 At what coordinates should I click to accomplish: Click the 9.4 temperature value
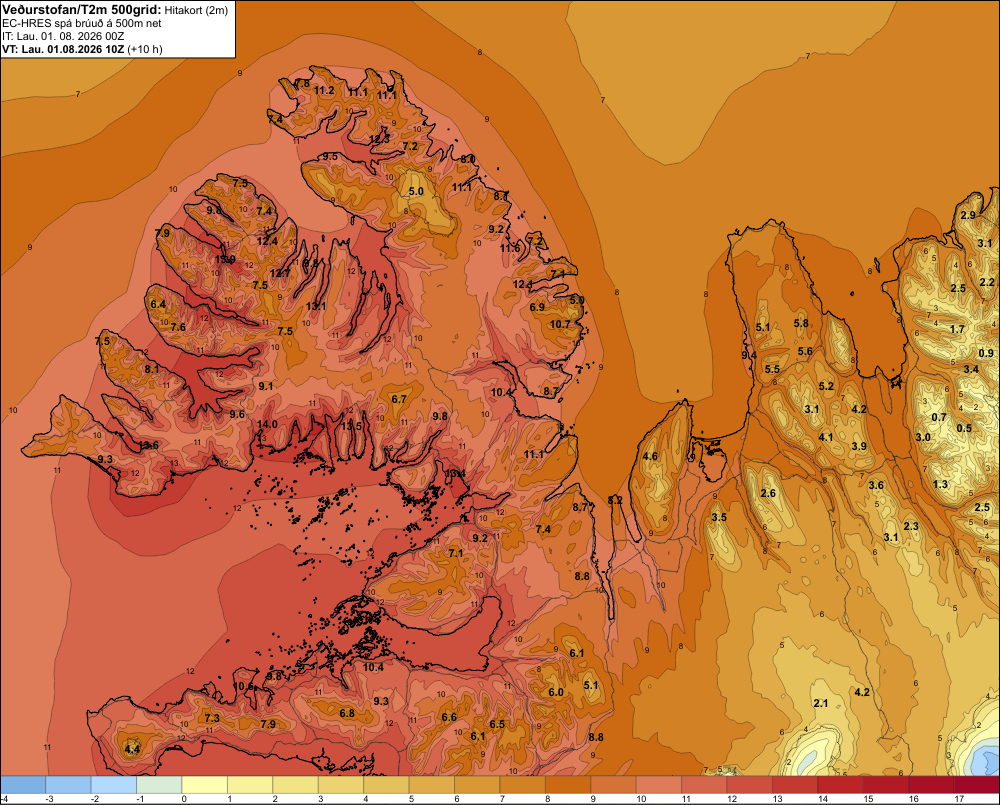point(749,355)
